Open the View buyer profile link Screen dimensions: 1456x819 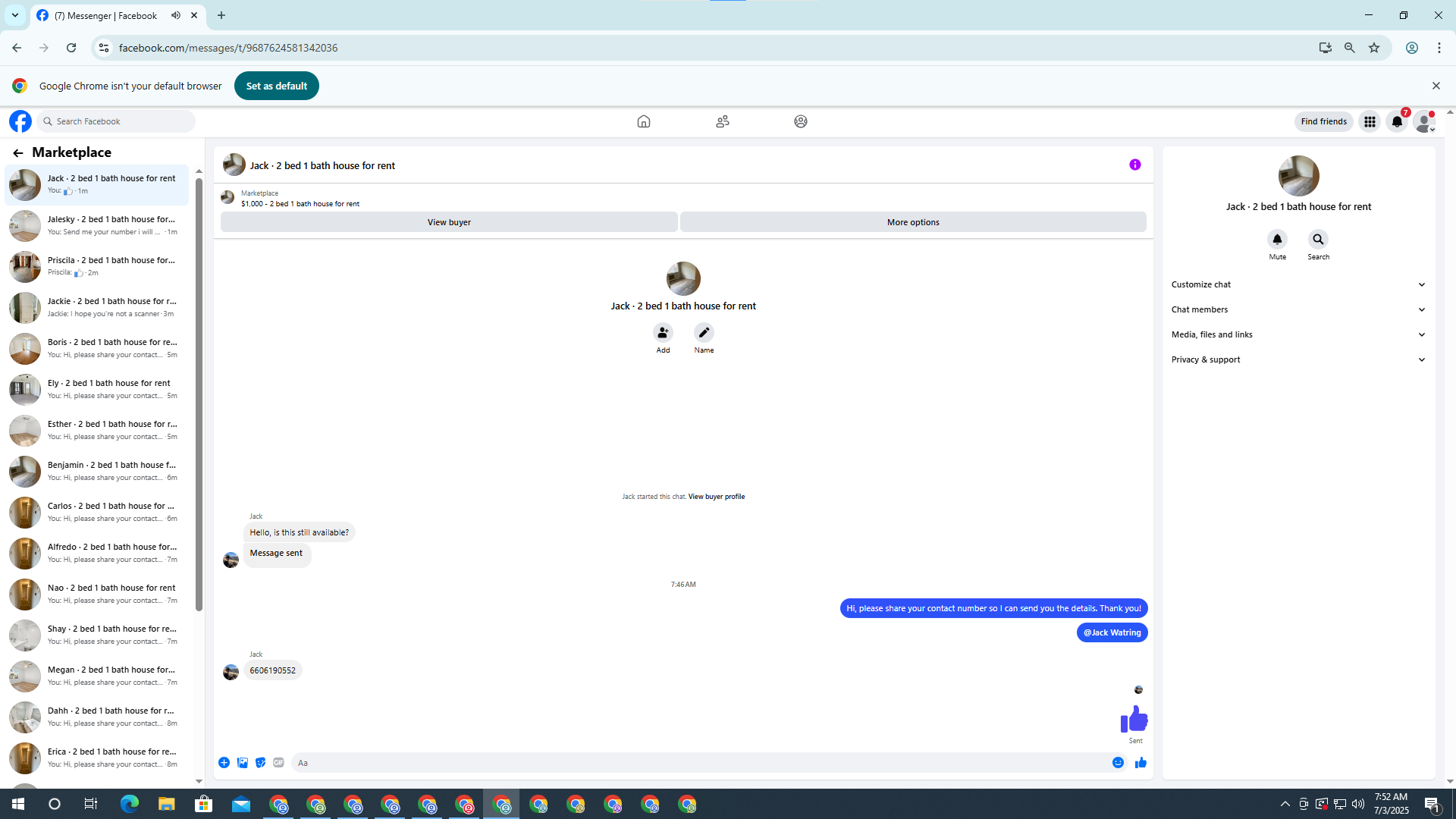click(x=716, y=497)
